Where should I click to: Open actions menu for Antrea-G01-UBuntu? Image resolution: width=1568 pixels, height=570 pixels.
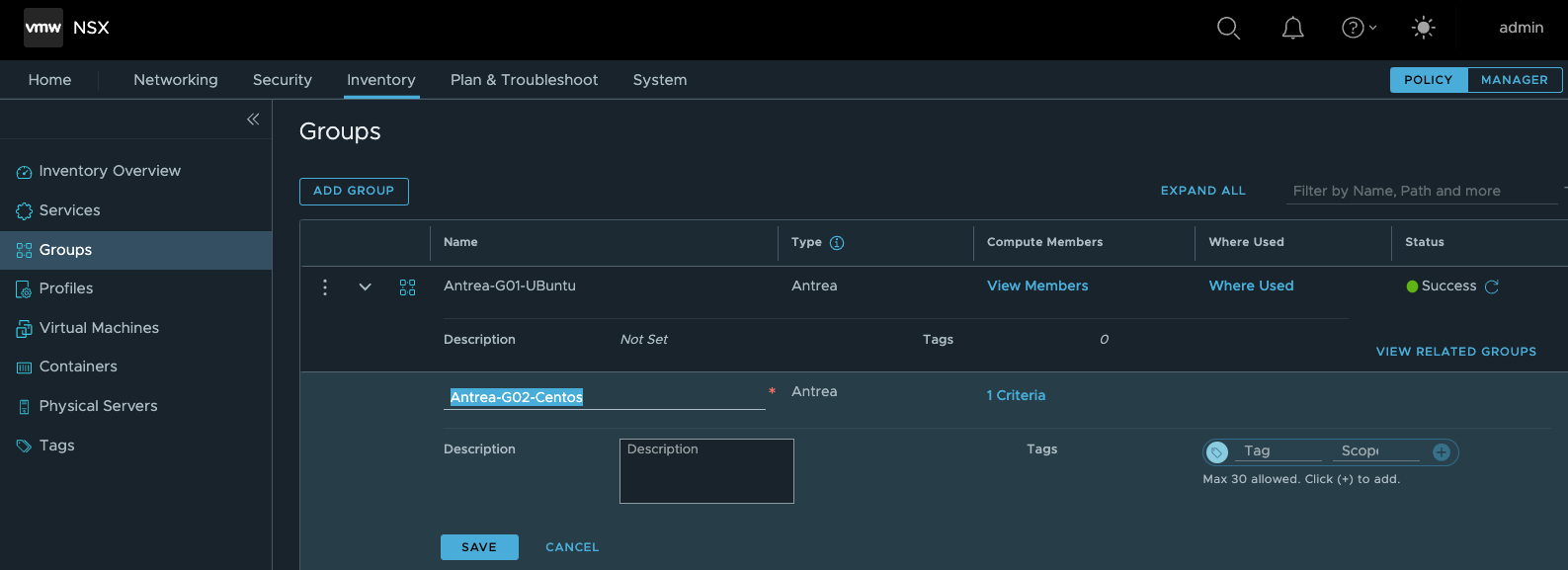click(x=324, y=287)
